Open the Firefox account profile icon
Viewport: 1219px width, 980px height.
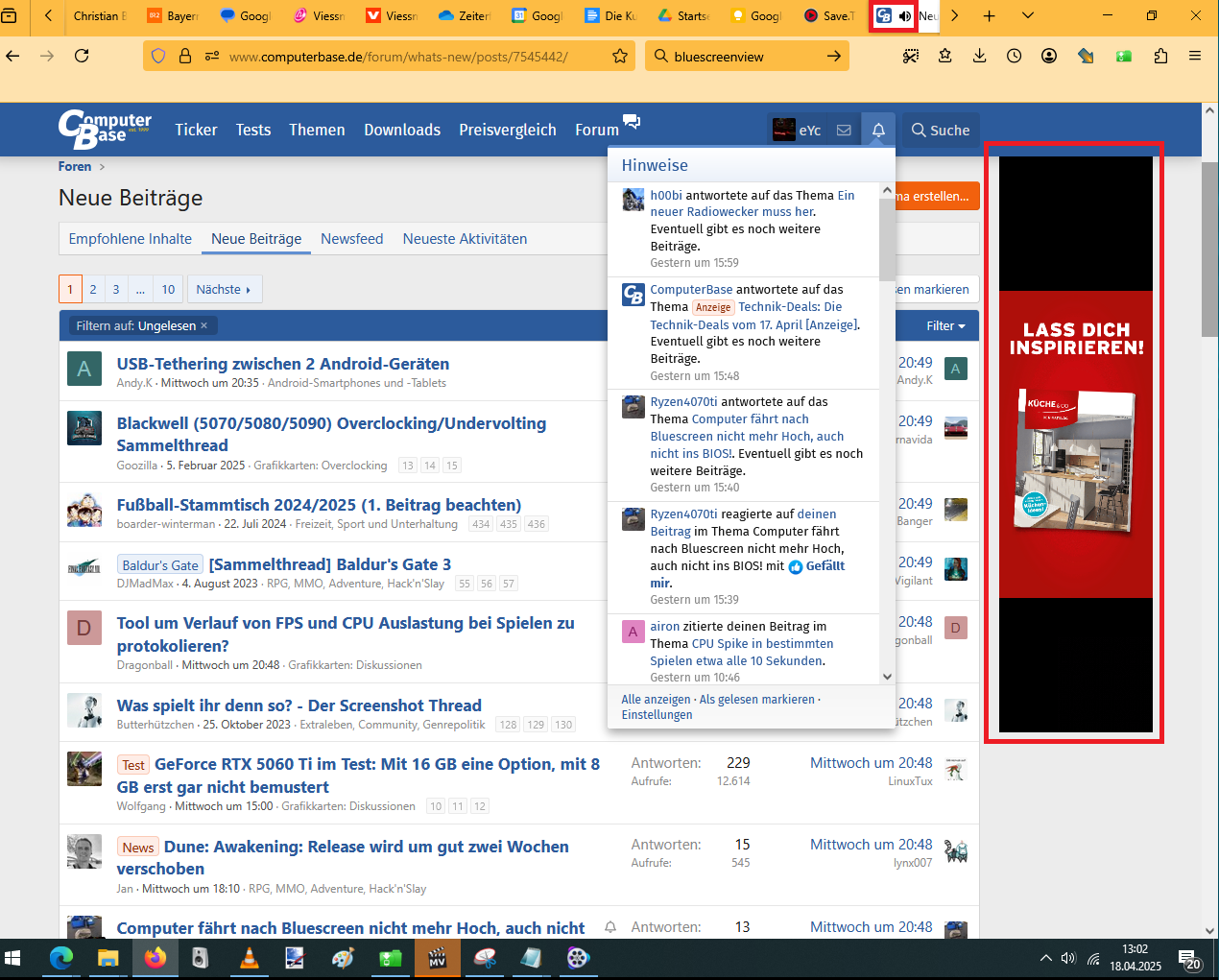coord(1049,56)
